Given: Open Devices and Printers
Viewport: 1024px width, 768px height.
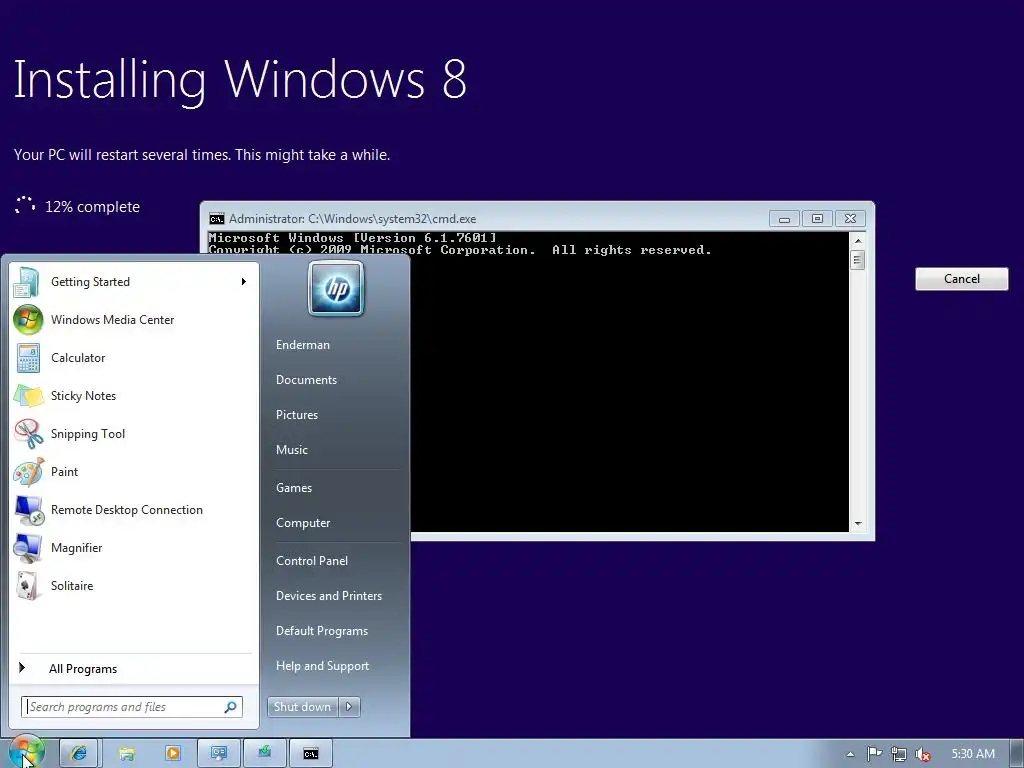Looking at the screenshot, I should [x=328, y=596].
